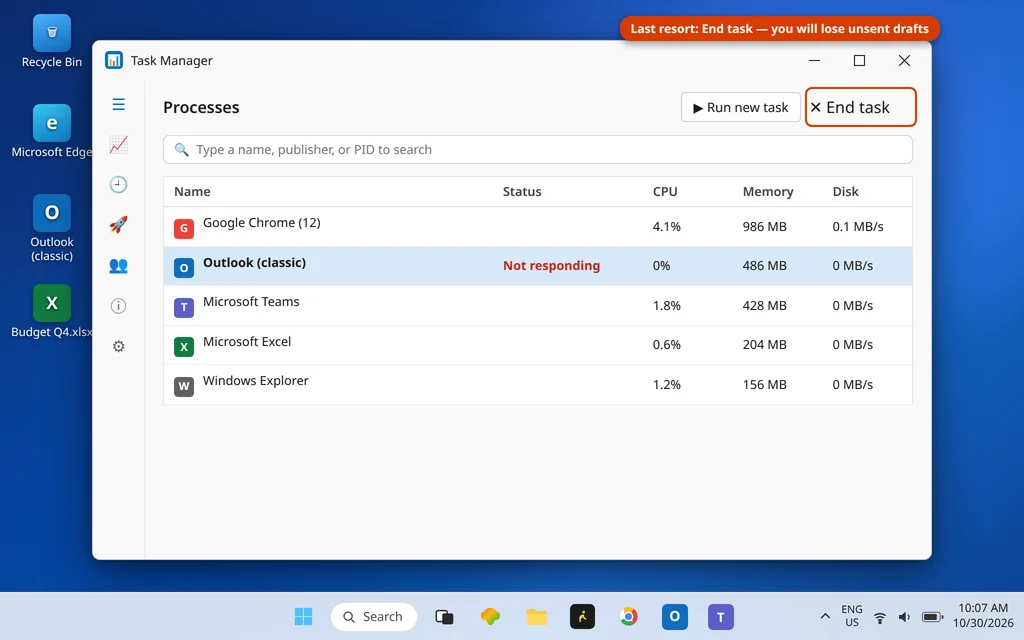Image resolution: width=1024 pixels, height=640 pixels.
Task: Select the Google Chrome (12) process row
Action: click(x=537, y=227)
